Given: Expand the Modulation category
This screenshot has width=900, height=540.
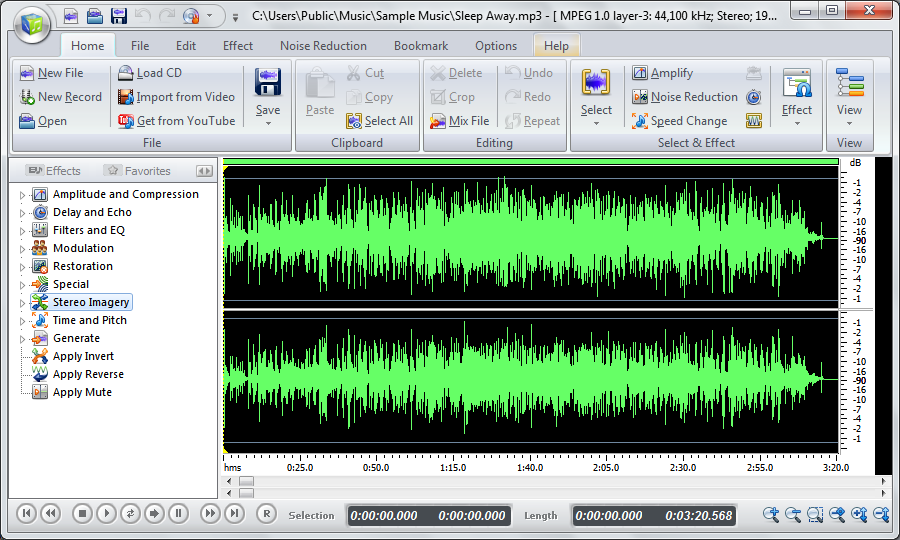Looking at the screenshot, I should [x=22, y=249].
